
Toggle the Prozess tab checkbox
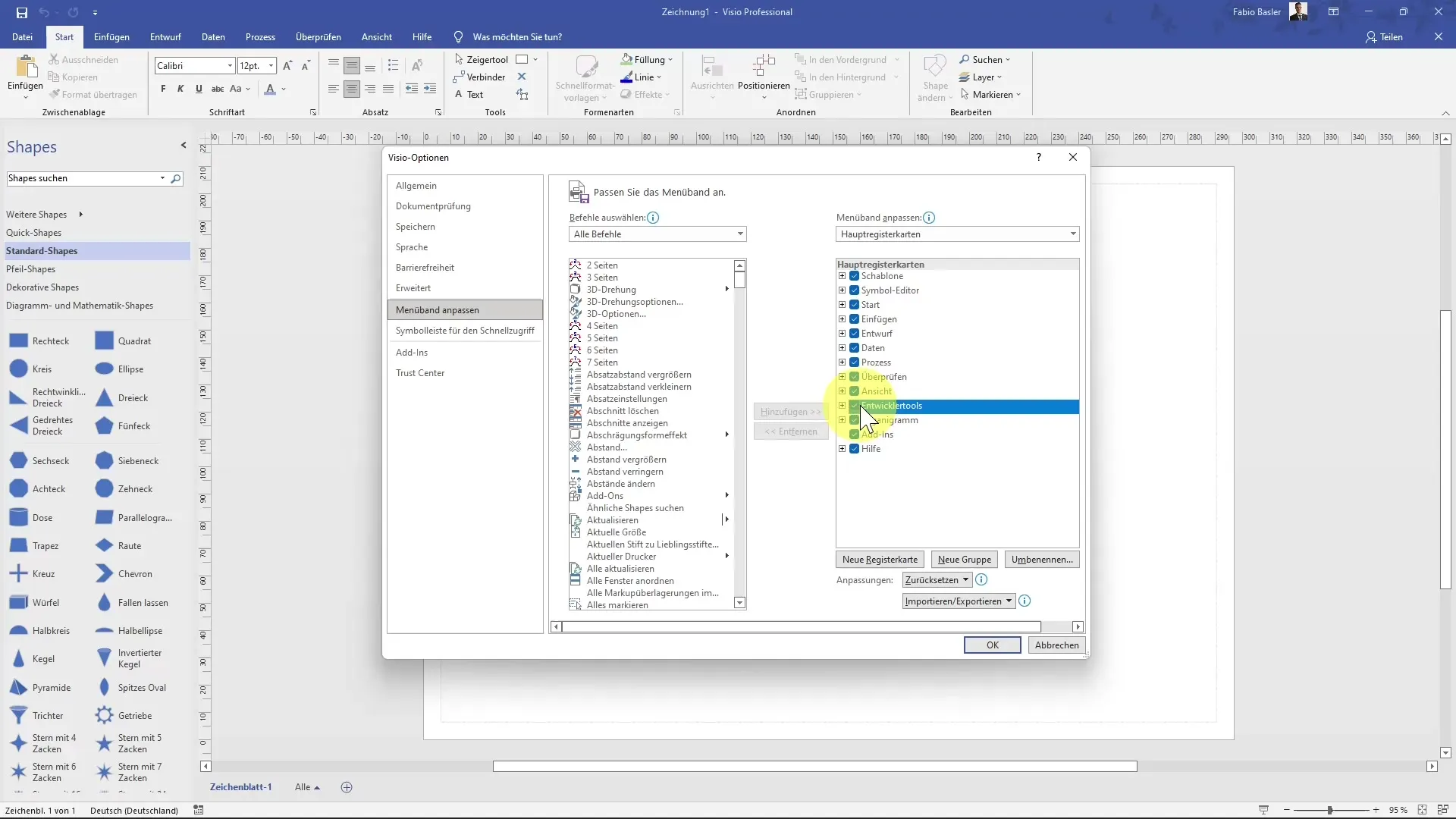855,362
